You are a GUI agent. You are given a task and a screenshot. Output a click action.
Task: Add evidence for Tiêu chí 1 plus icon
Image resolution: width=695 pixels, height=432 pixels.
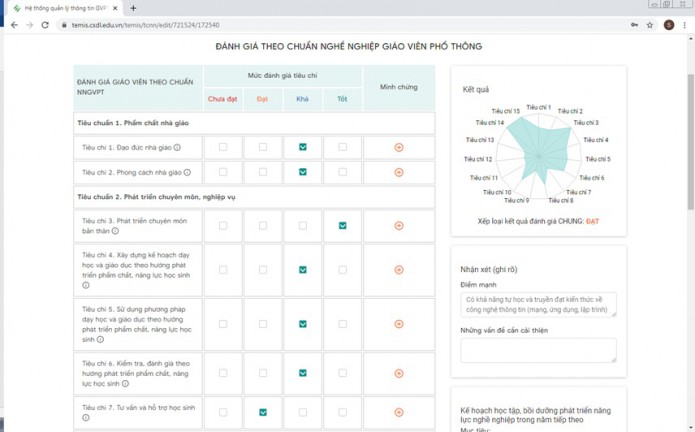click(399, 147)
